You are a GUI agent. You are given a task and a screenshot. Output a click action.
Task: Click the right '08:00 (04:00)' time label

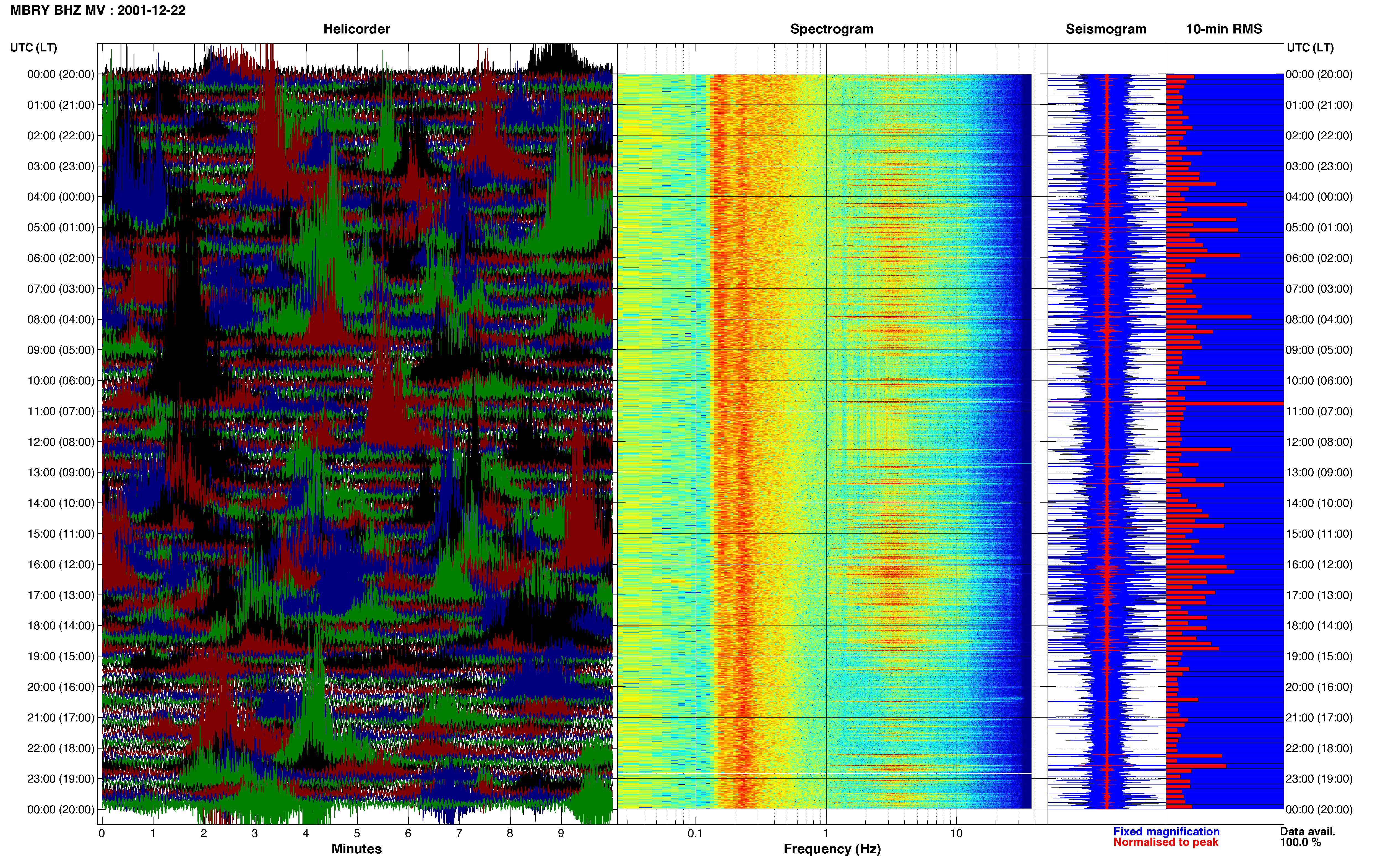(1319, 319)
